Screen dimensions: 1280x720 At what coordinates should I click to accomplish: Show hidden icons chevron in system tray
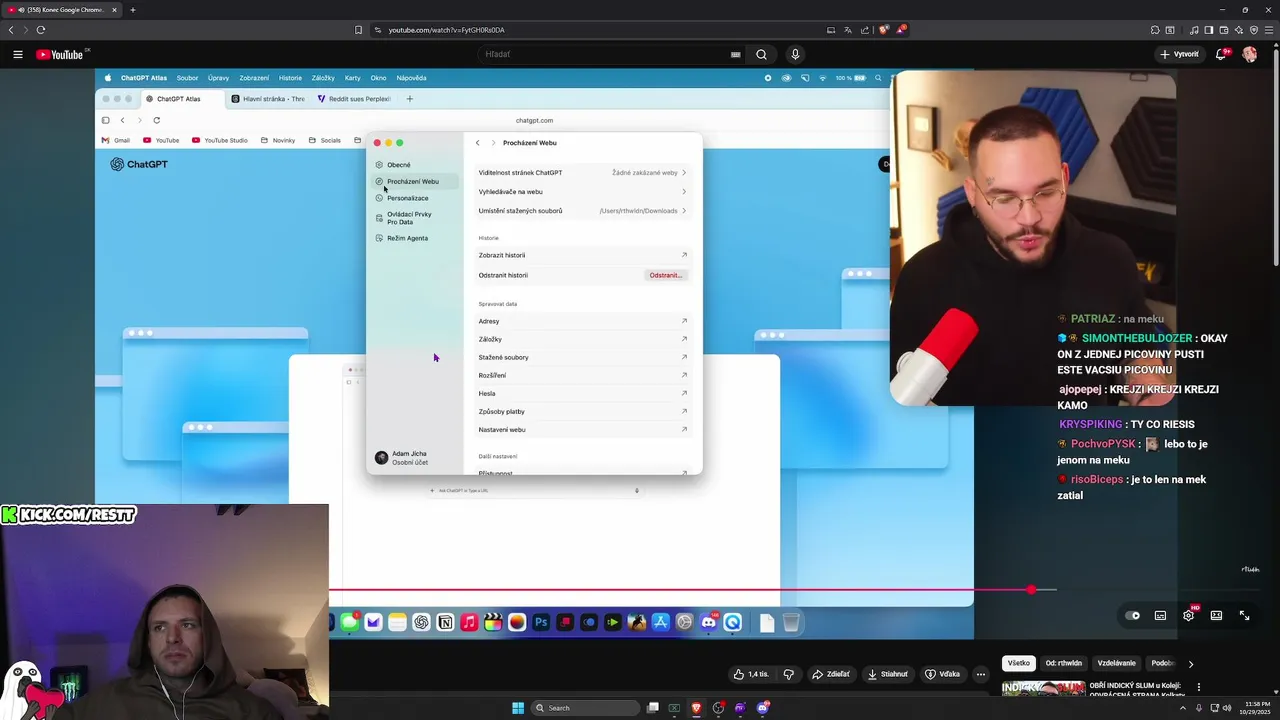[1182, 708]
